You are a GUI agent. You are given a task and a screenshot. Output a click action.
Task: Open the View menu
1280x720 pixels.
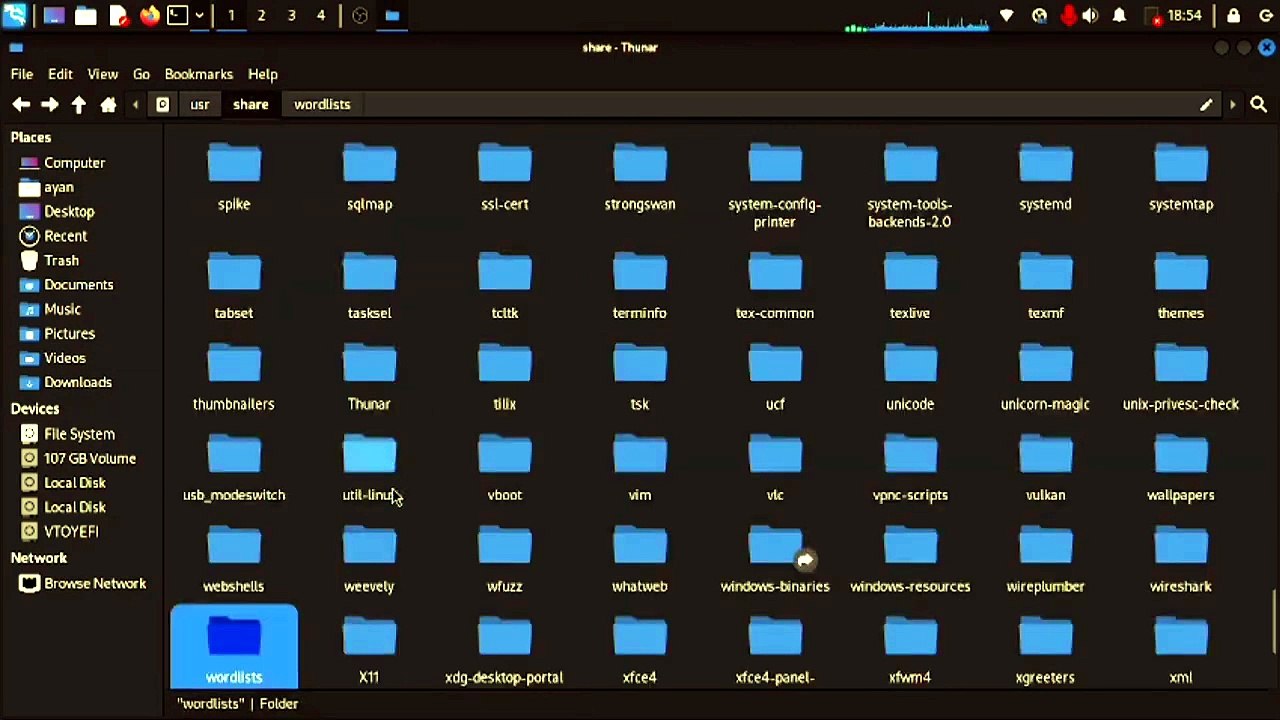pos(102,74)
